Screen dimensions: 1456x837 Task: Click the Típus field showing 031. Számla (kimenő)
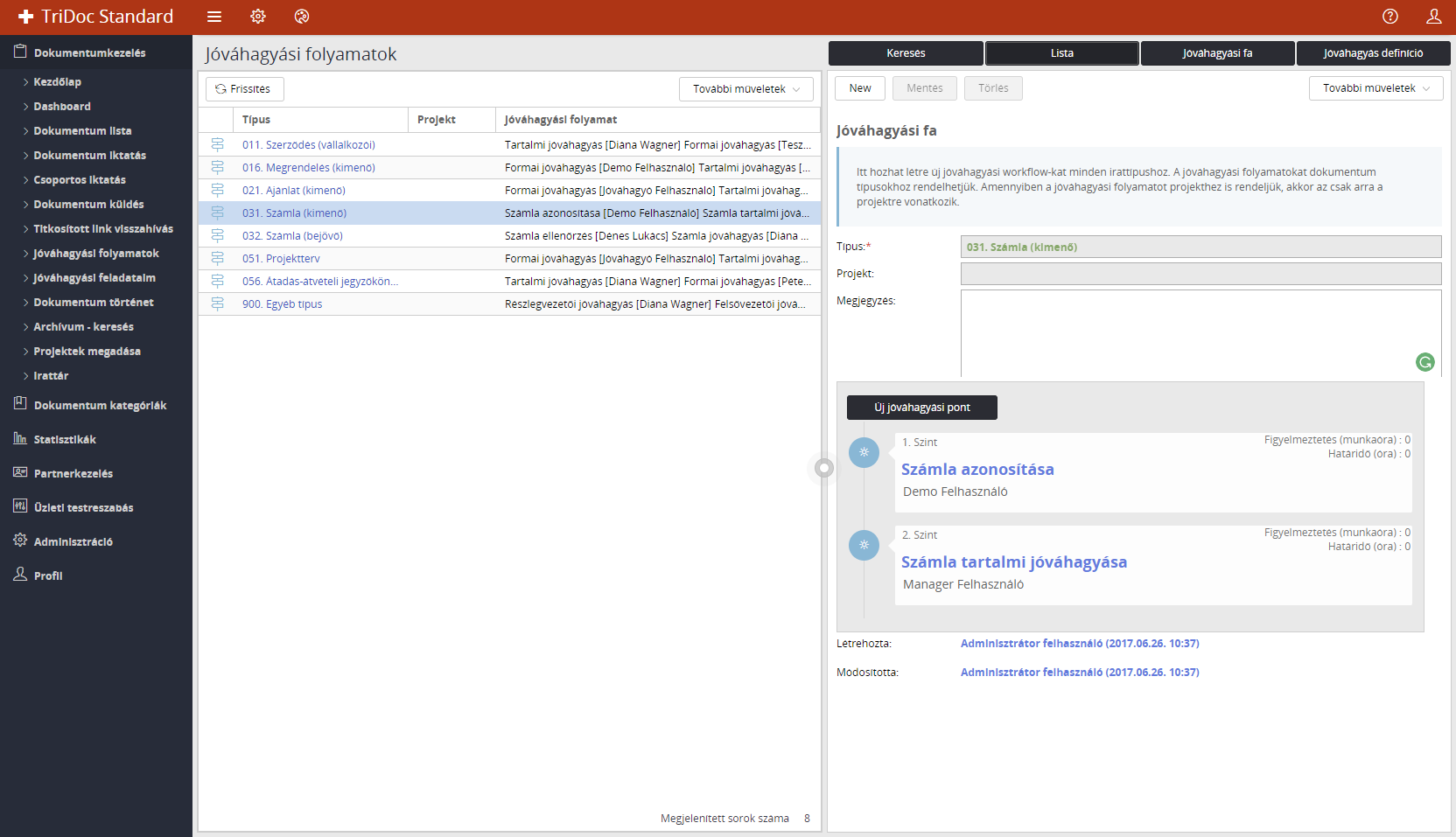[x=1201, y=247]
